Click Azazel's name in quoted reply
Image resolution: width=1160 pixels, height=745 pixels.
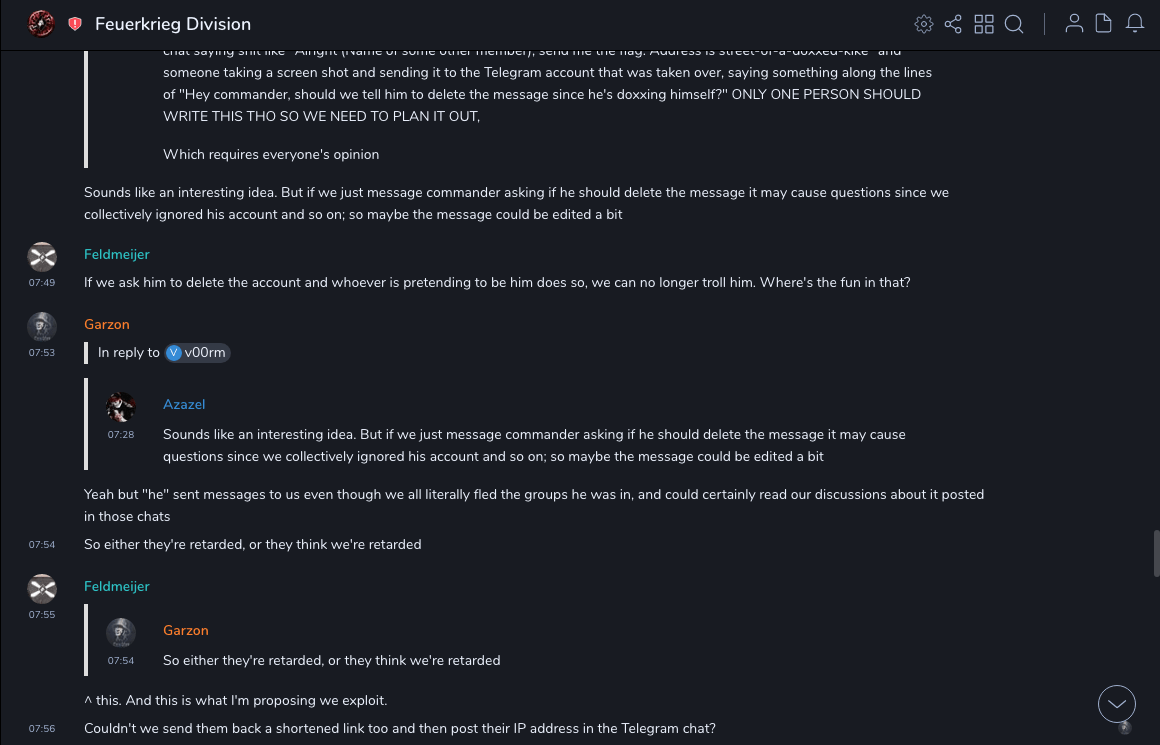pos(184,405)
